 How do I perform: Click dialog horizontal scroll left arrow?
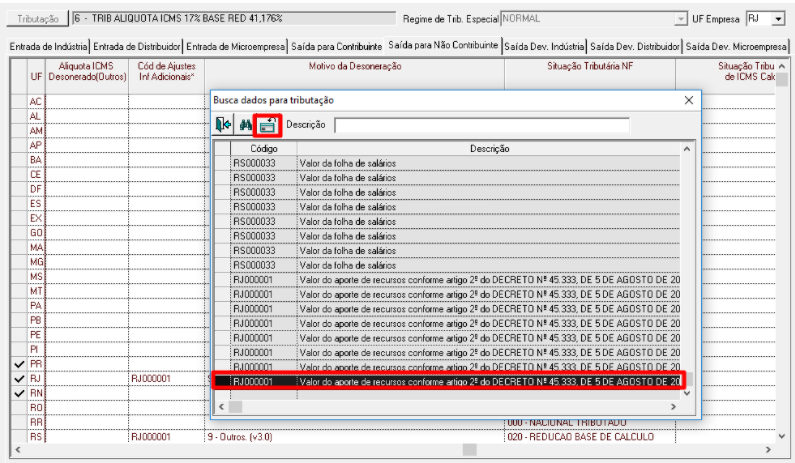coord(221,407)
